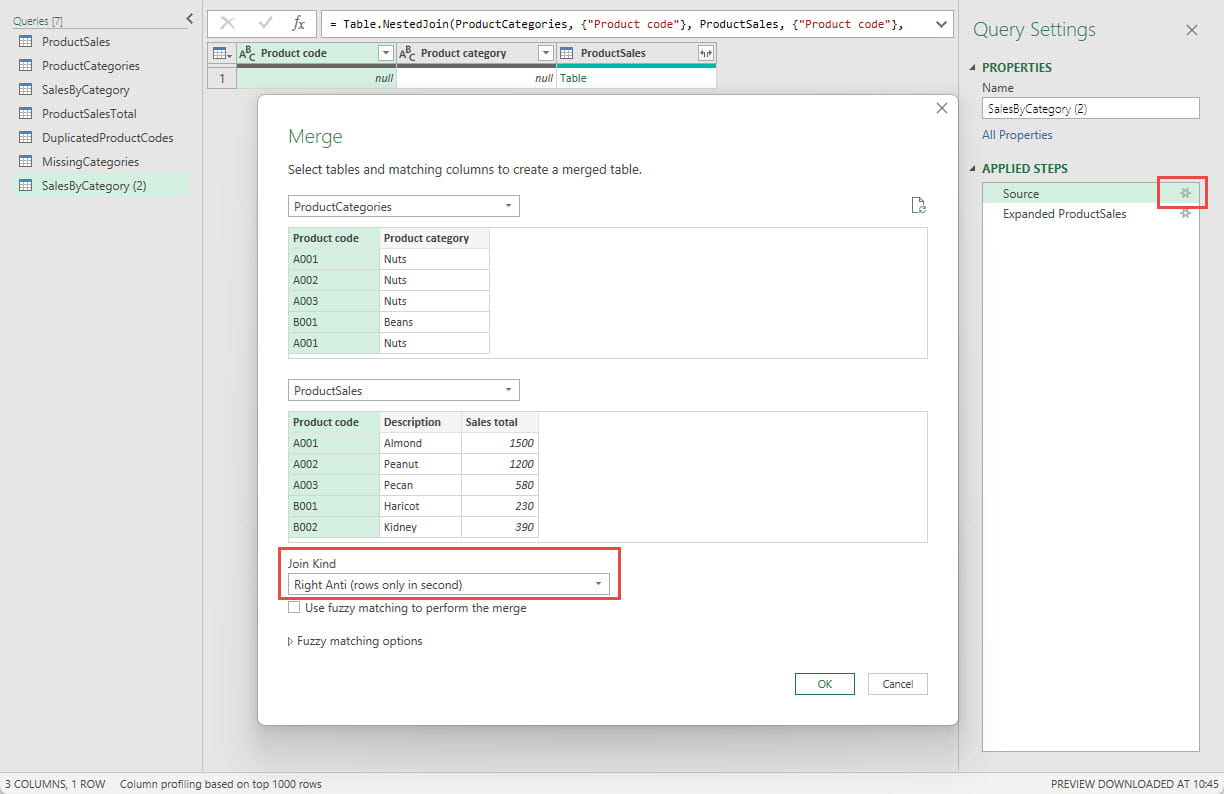Viewport: 1224px width, 794px height.
Task: Click the expand icon on ProductSales column
Action: pos(705,53)
